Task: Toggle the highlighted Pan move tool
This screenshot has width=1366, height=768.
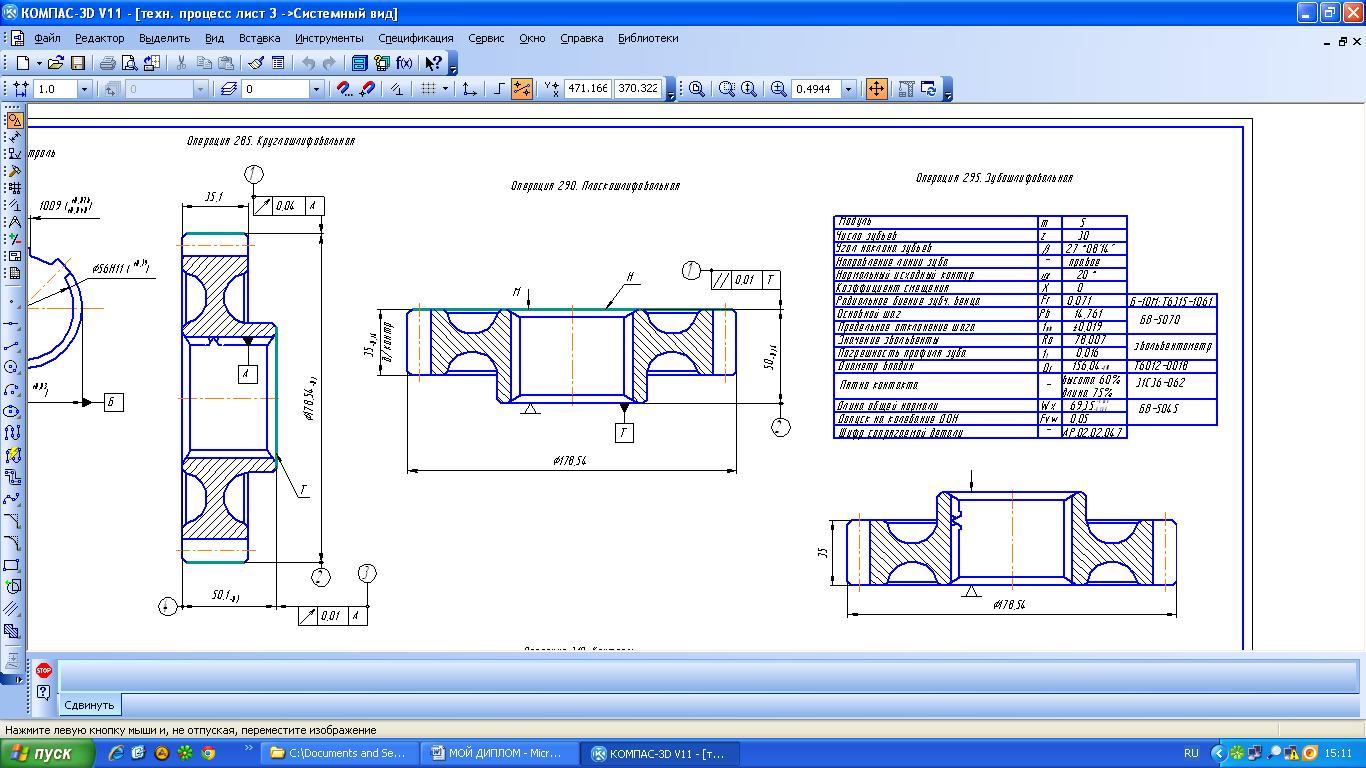Action: point(876,89)
